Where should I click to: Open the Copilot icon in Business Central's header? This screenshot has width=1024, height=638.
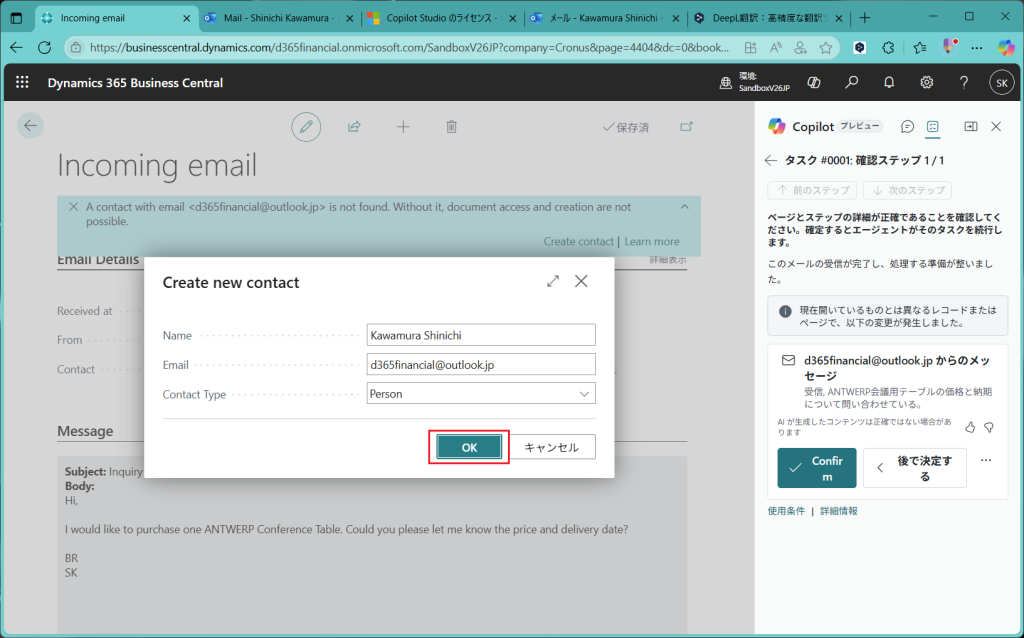click(814, 82)
